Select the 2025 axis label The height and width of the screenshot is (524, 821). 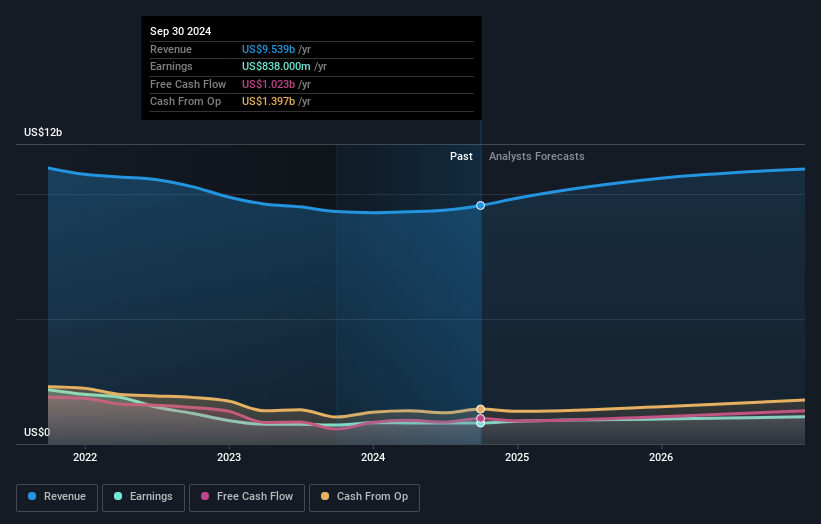click(517, 457)
